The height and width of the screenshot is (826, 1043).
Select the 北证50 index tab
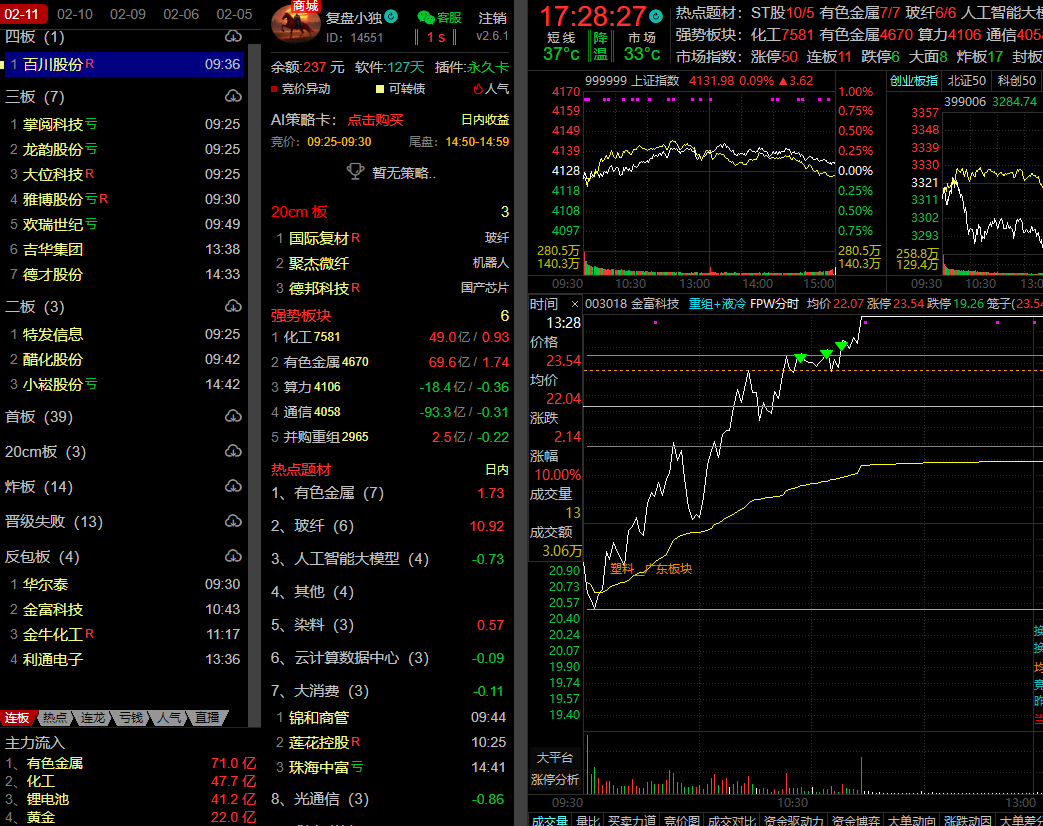(966, 80)
